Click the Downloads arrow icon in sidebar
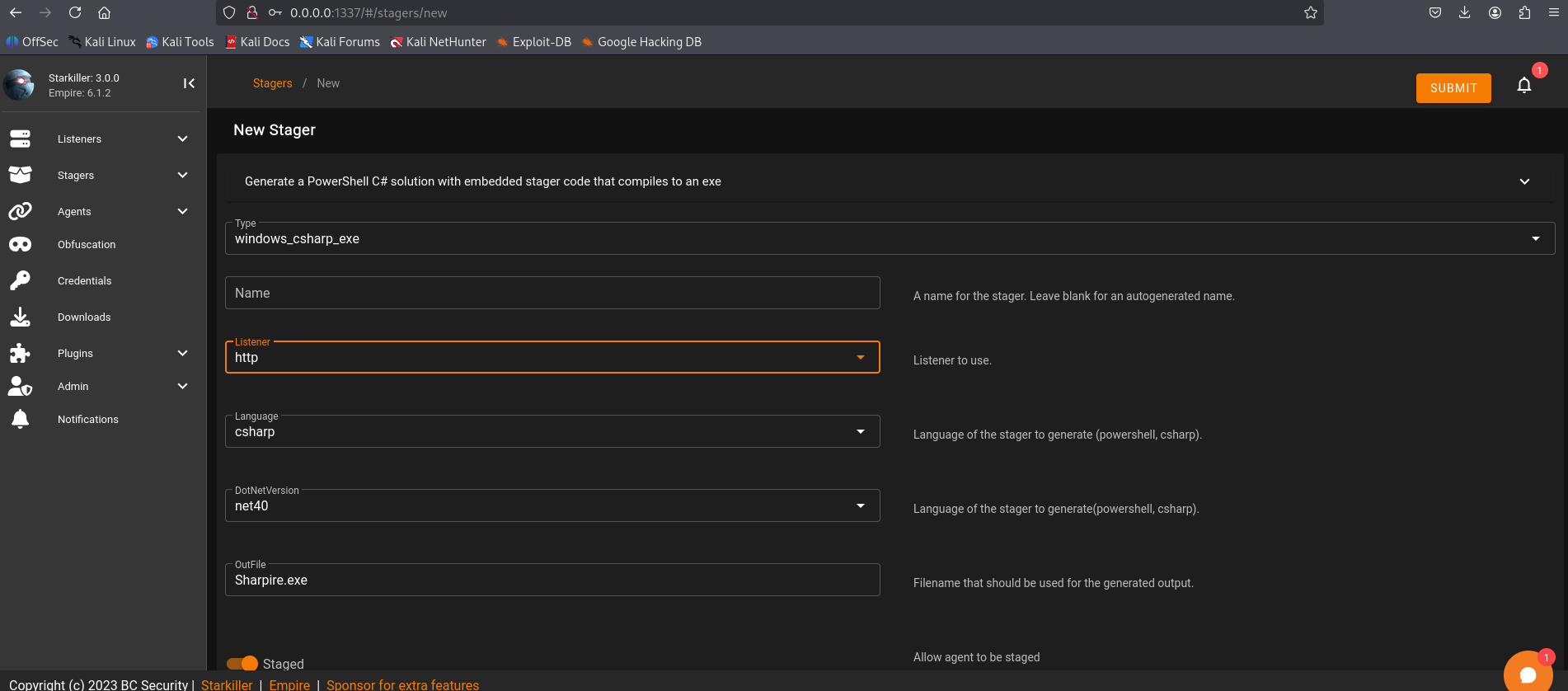The image size is (1568, 691). 20,317
